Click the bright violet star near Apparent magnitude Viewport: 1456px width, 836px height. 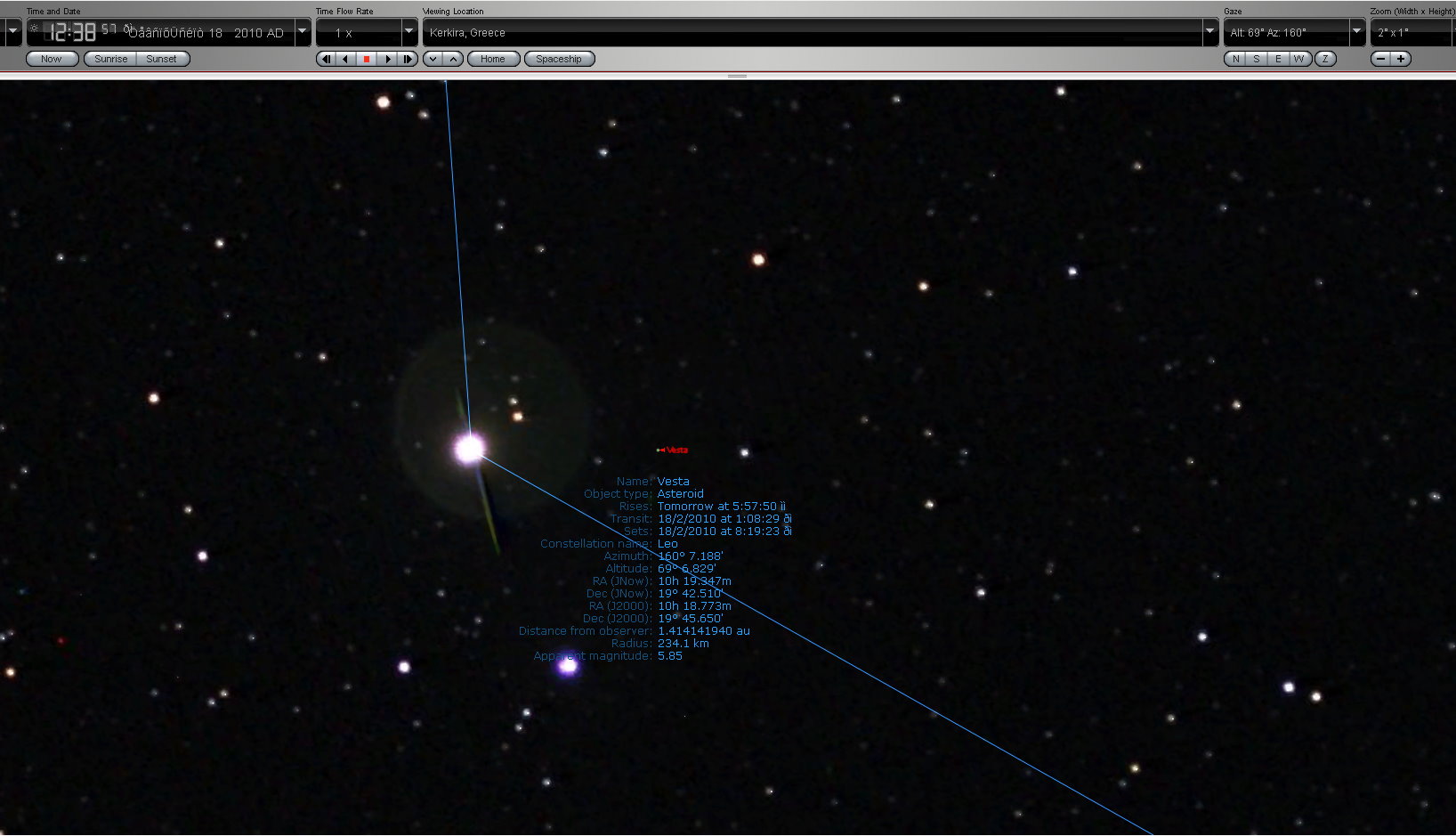[x=568, y=666]
